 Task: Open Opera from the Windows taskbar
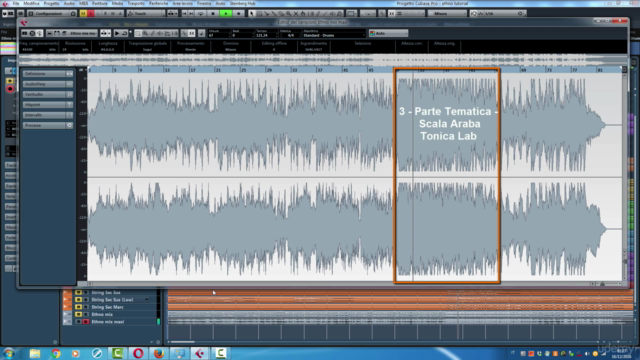point(138,353)
